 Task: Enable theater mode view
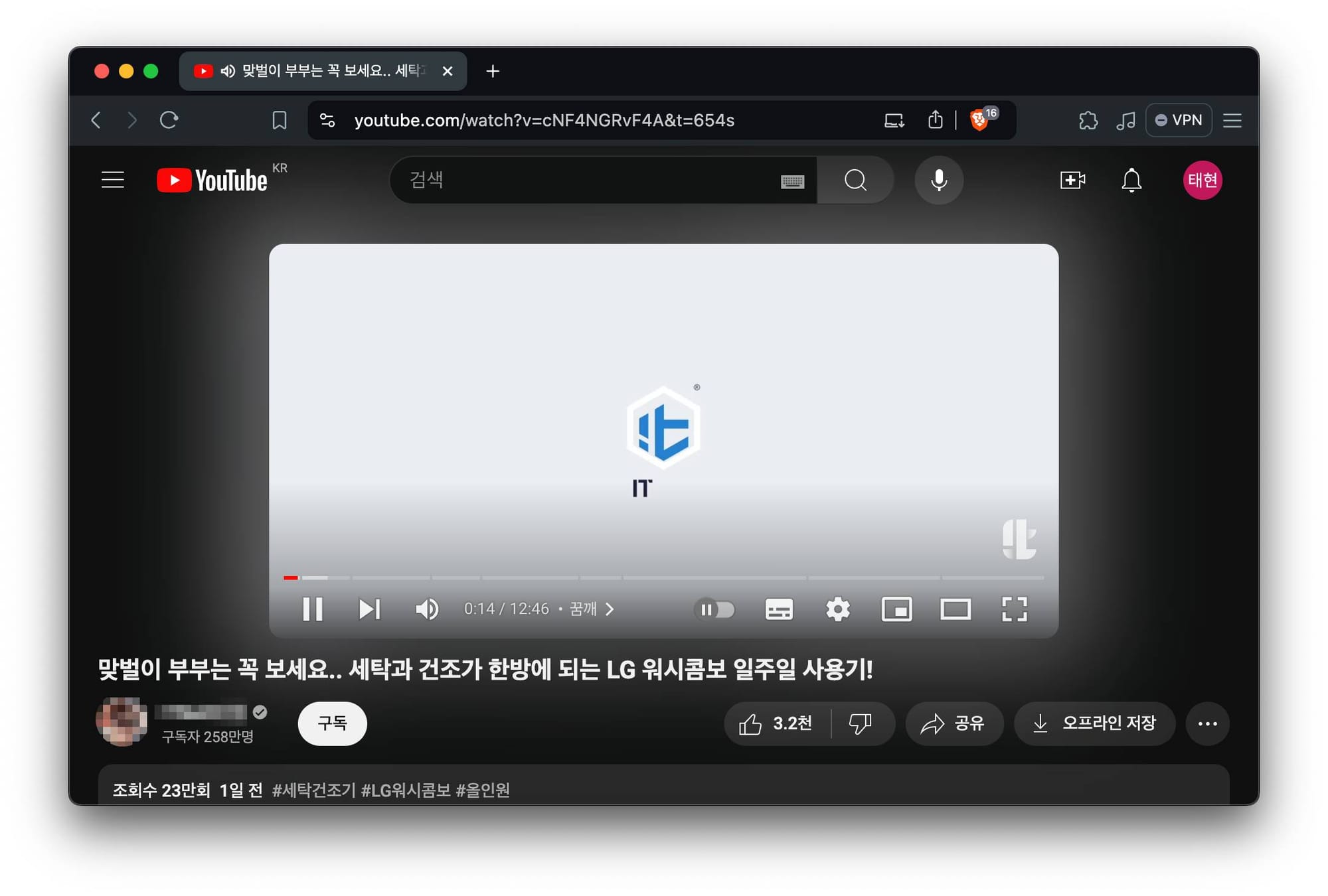[x=955, y=609]
